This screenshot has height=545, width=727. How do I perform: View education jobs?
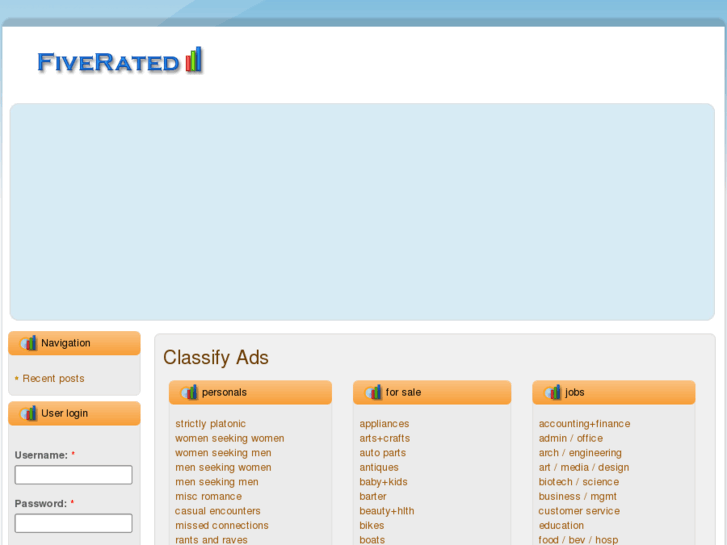pos(561,526)
